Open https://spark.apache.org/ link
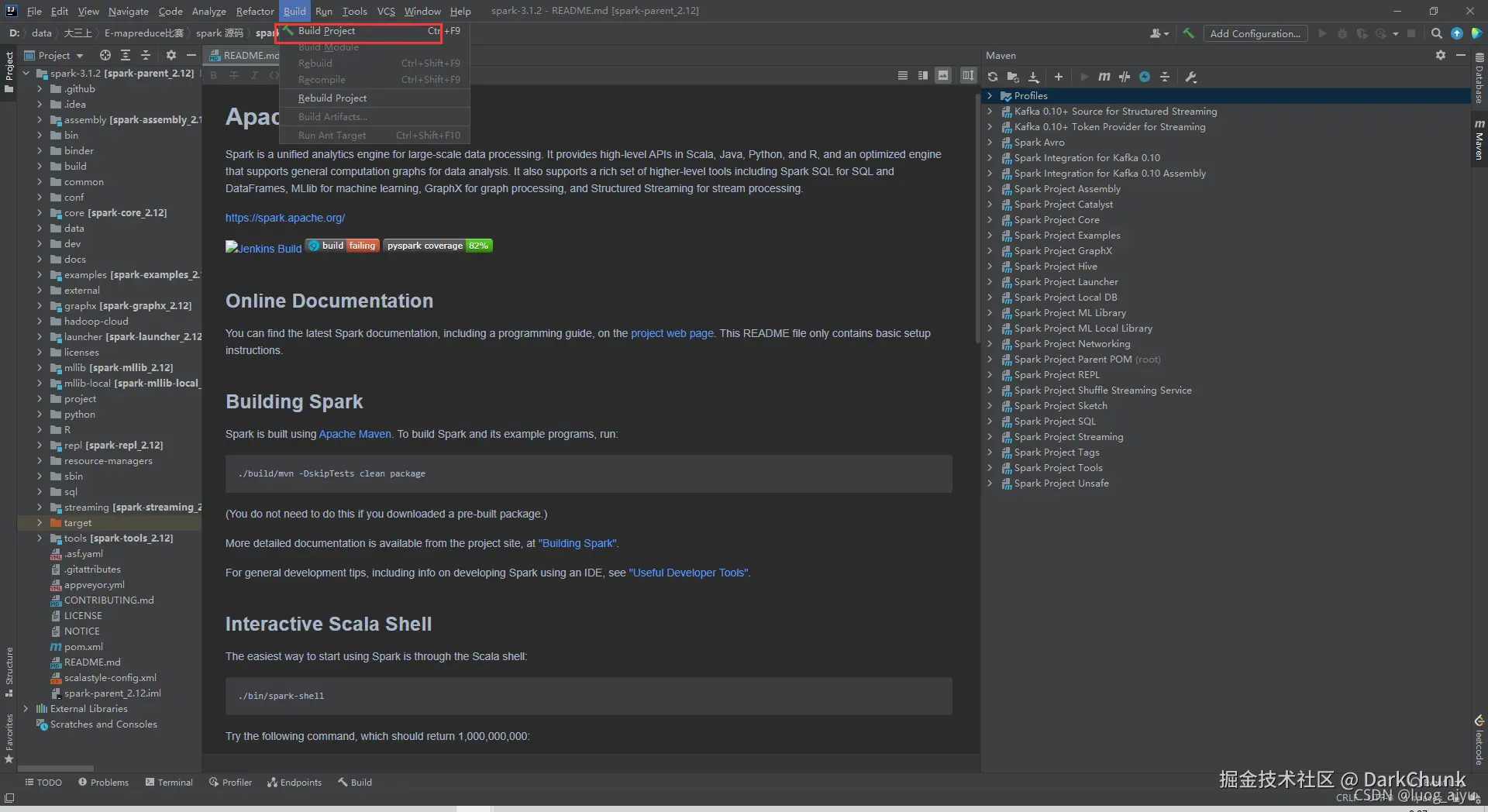1488x812 pixels. click(x=285, y=218)
